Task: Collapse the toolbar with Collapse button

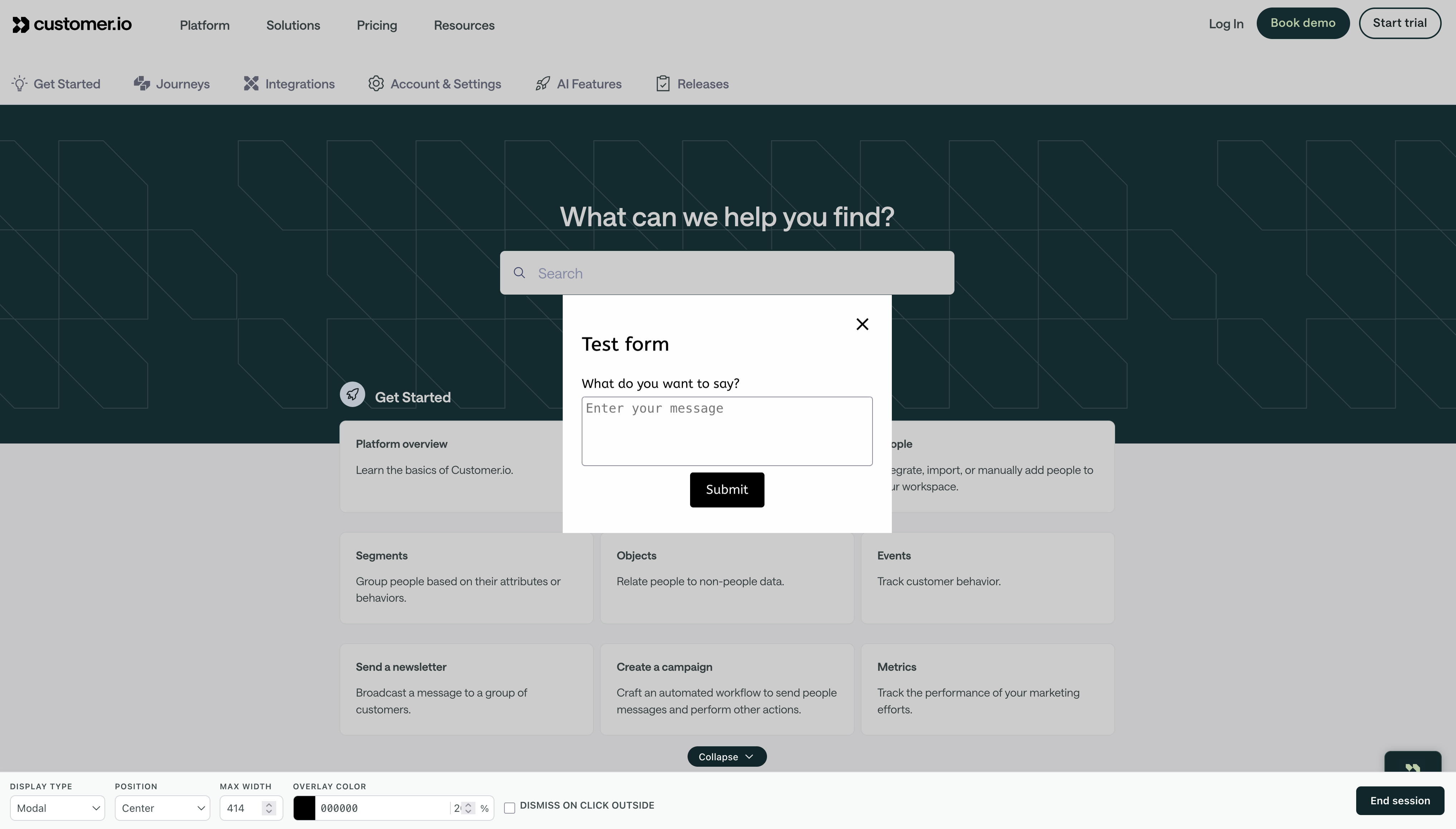Action: (727, 757)
